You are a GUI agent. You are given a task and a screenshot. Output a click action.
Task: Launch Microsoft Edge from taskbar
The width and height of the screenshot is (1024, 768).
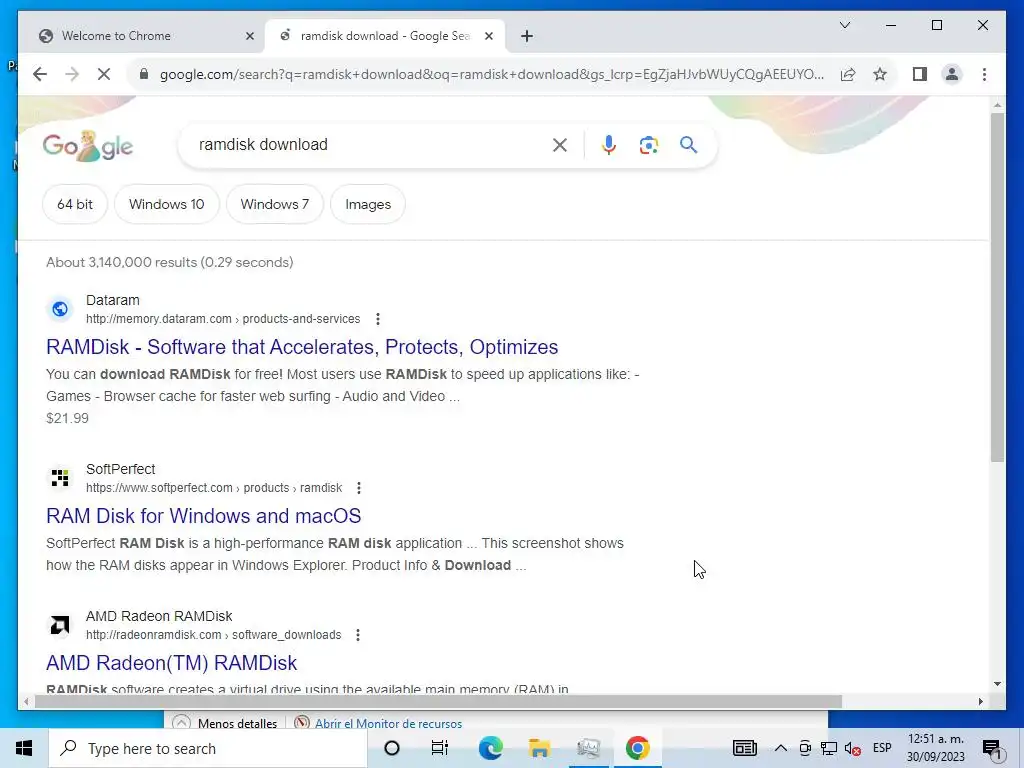point(490,748)
